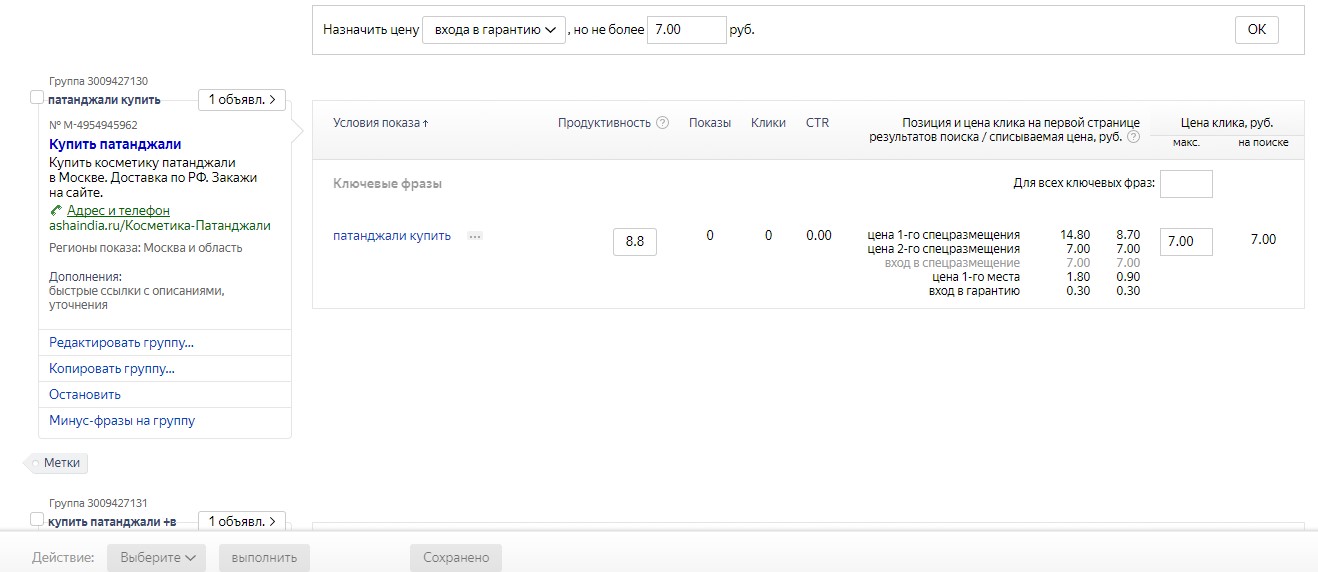This screenshot has width=1318, height=572.
Task: Click the Показы column header
Action: pyautogui.click(x=710, y=123)
